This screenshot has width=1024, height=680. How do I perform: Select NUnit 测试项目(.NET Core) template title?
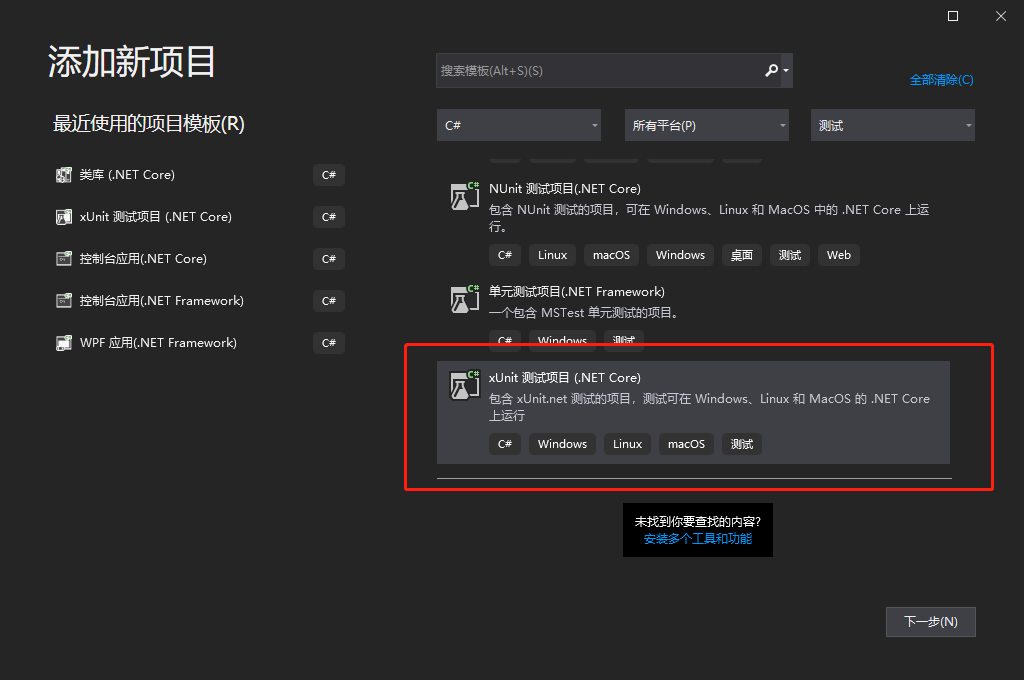point(564,189)
